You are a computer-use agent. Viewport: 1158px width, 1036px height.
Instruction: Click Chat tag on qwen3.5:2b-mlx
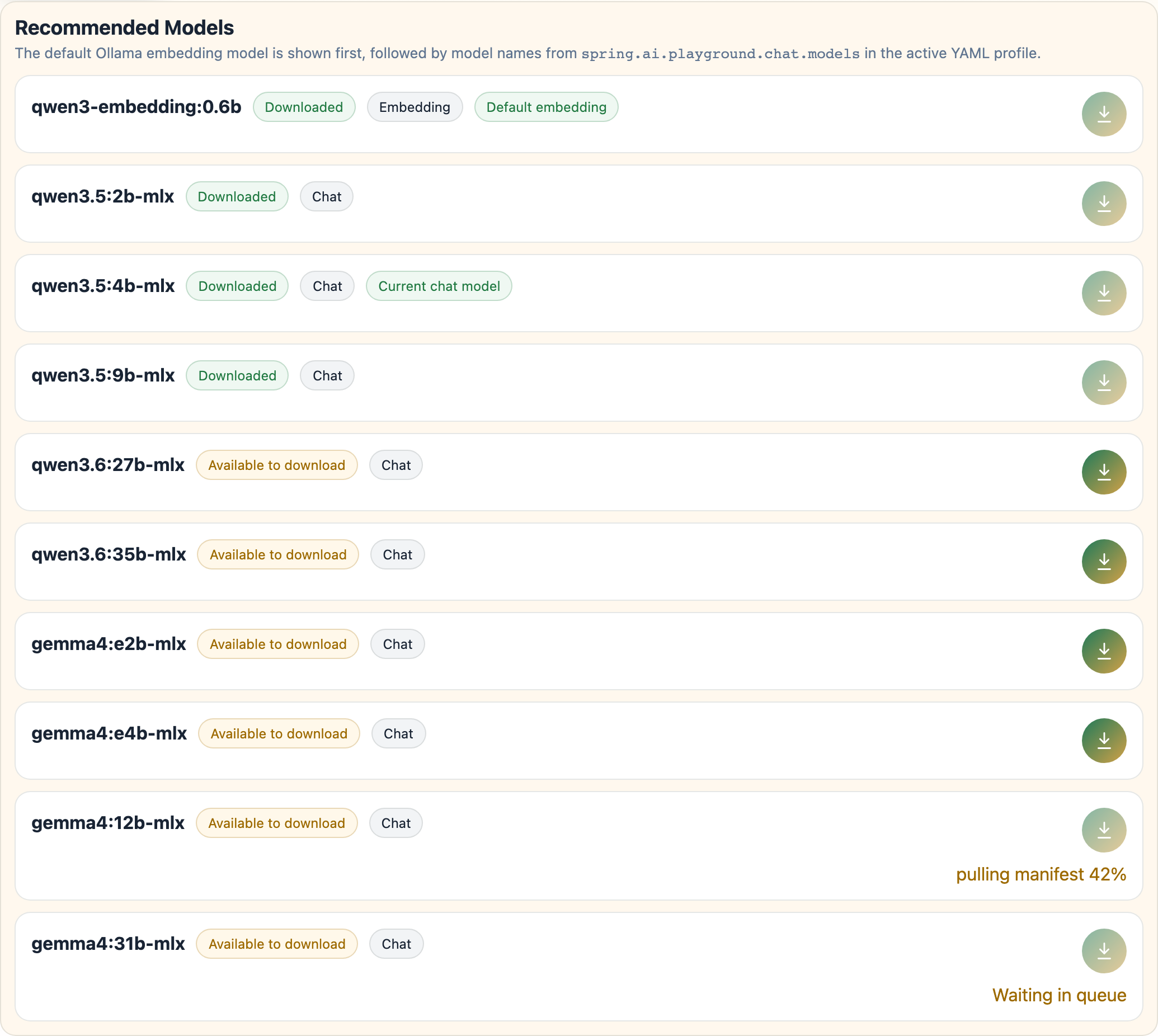click(326, 196)
